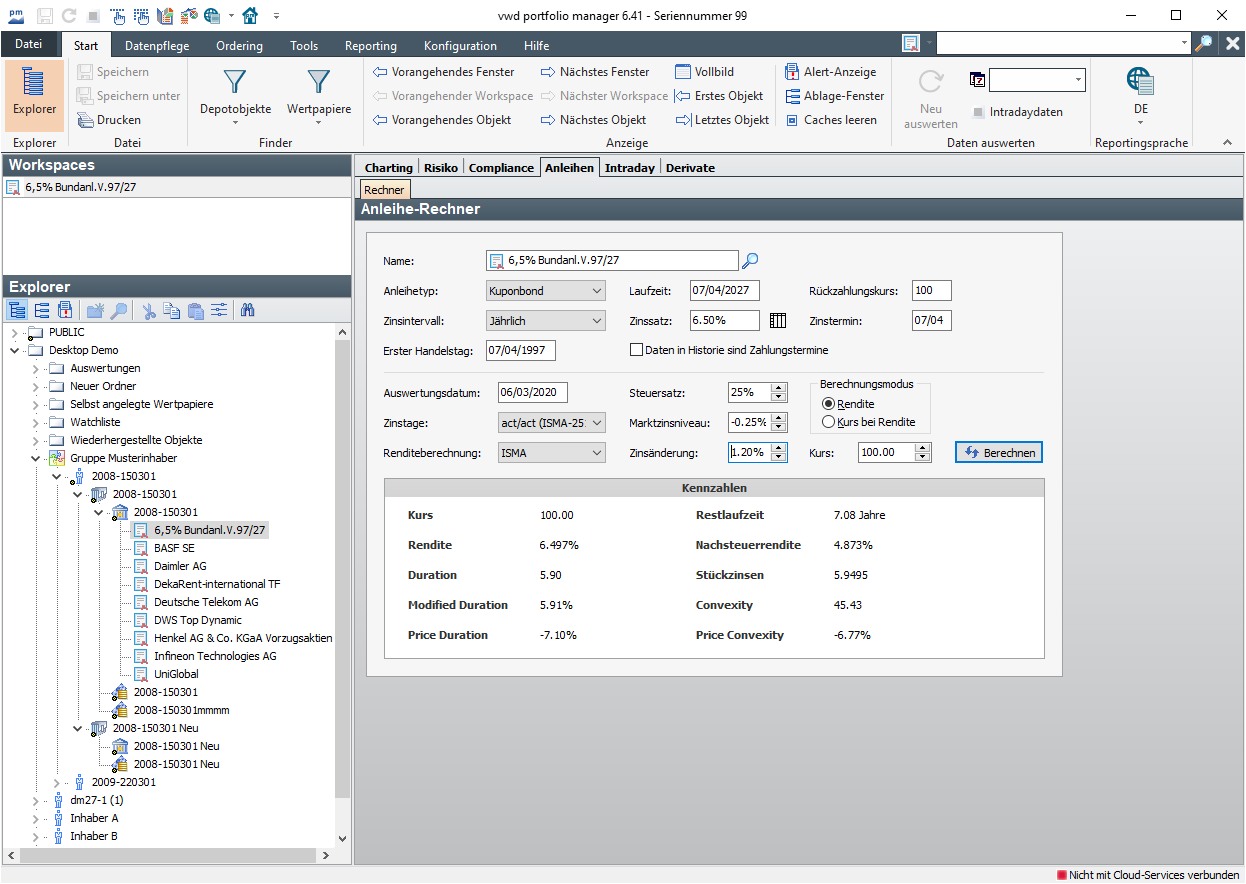Click the magnifier next to the Name field
Image resolution: width=1246 pixels, height=884 pixels.
(750, 261)
